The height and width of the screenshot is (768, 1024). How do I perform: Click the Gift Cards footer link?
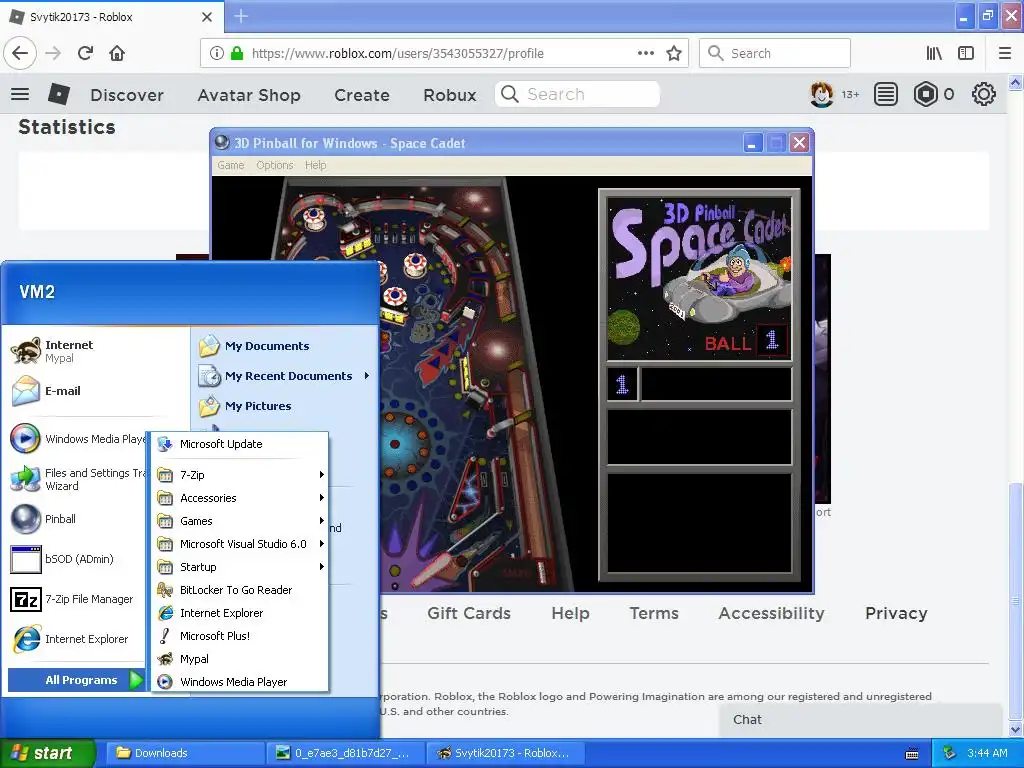[x=469, y=613]
